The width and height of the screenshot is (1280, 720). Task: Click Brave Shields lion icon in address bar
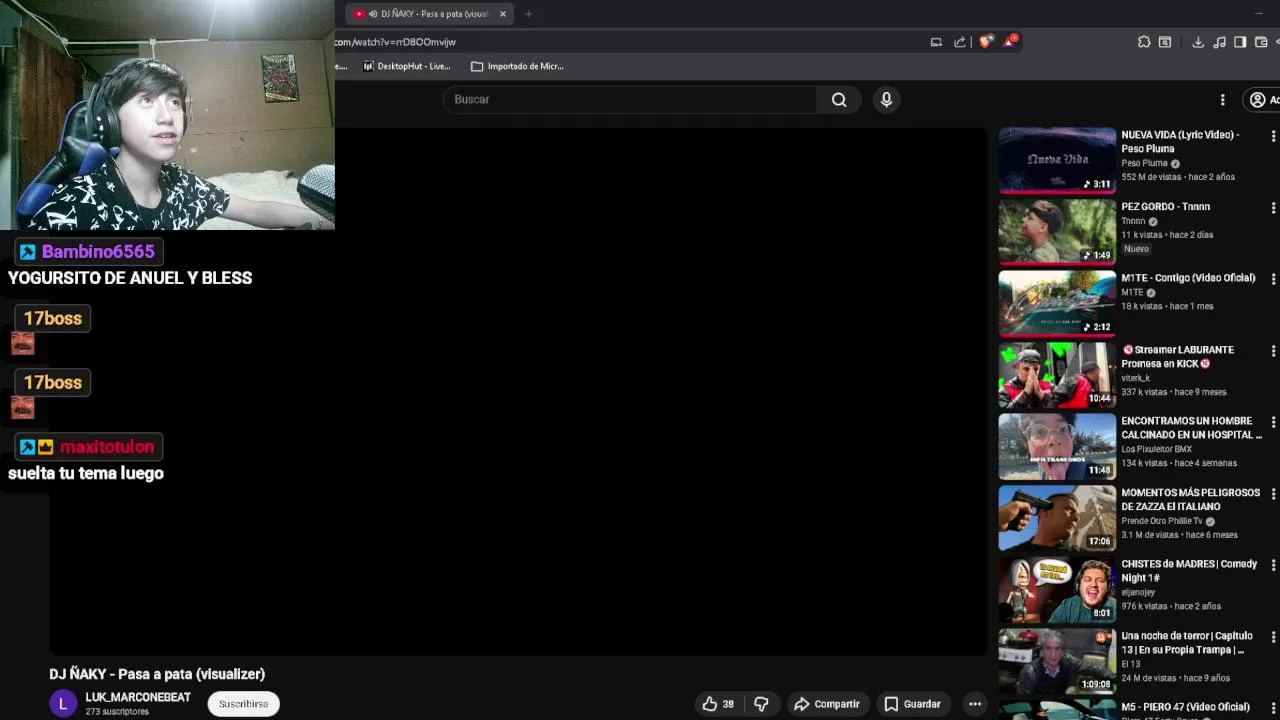[986, 42]
